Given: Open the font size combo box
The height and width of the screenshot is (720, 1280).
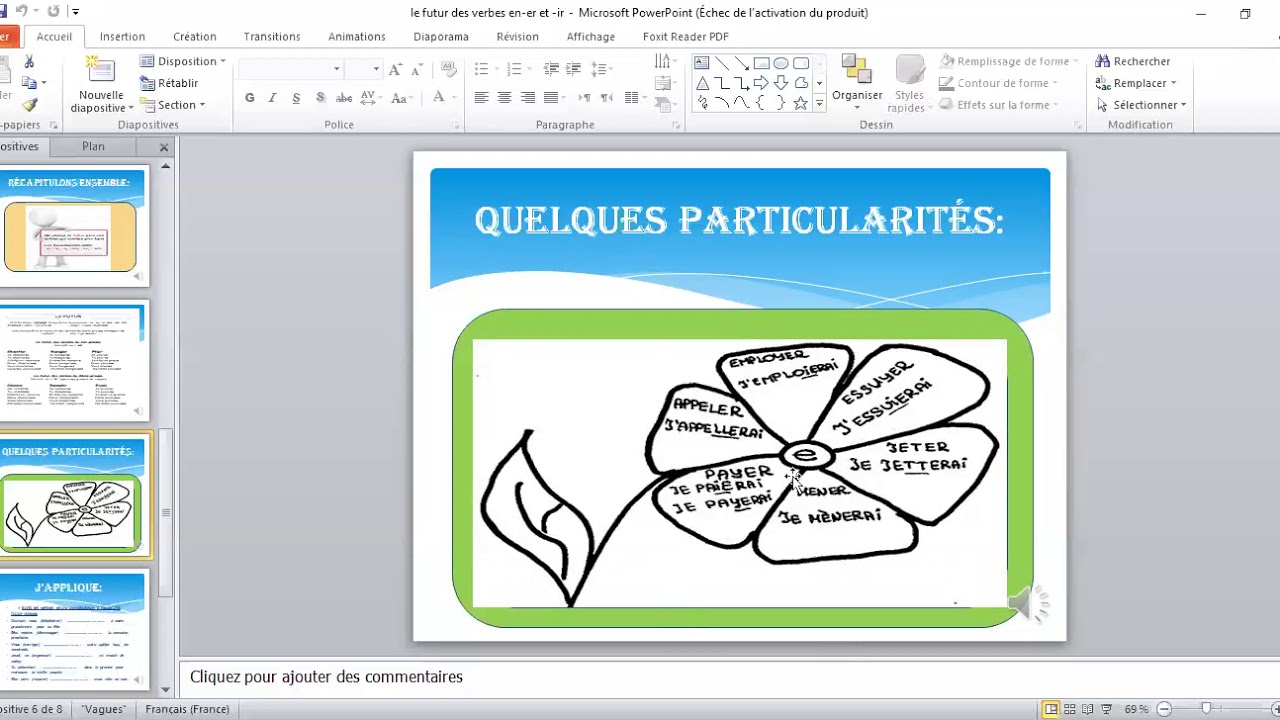Looking at the screenshot, I should point(363,69).
